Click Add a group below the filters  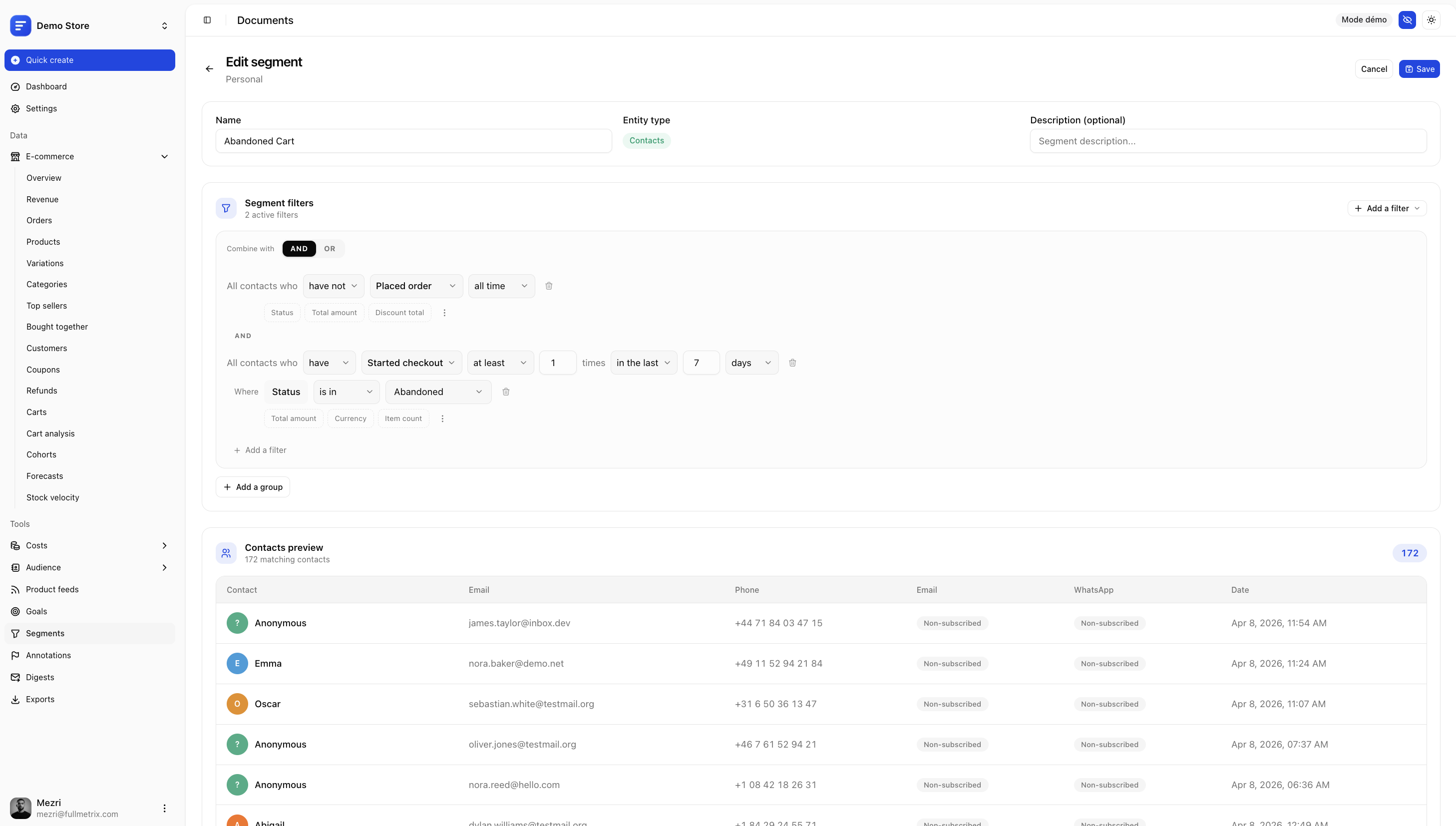[253, 487]
